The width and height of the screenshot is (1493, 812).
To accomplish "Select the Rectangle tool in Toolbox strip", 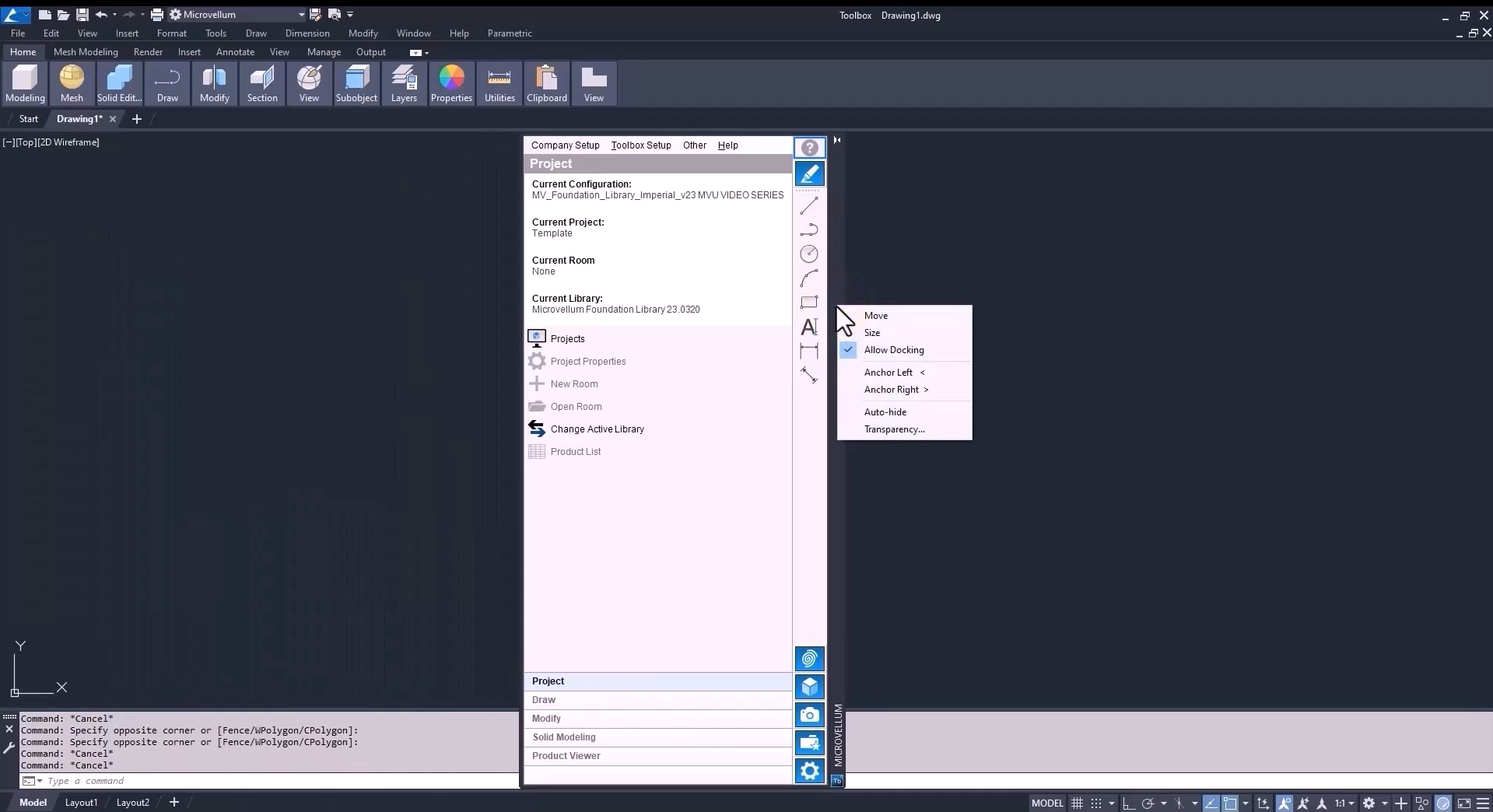I will [809, 302].
